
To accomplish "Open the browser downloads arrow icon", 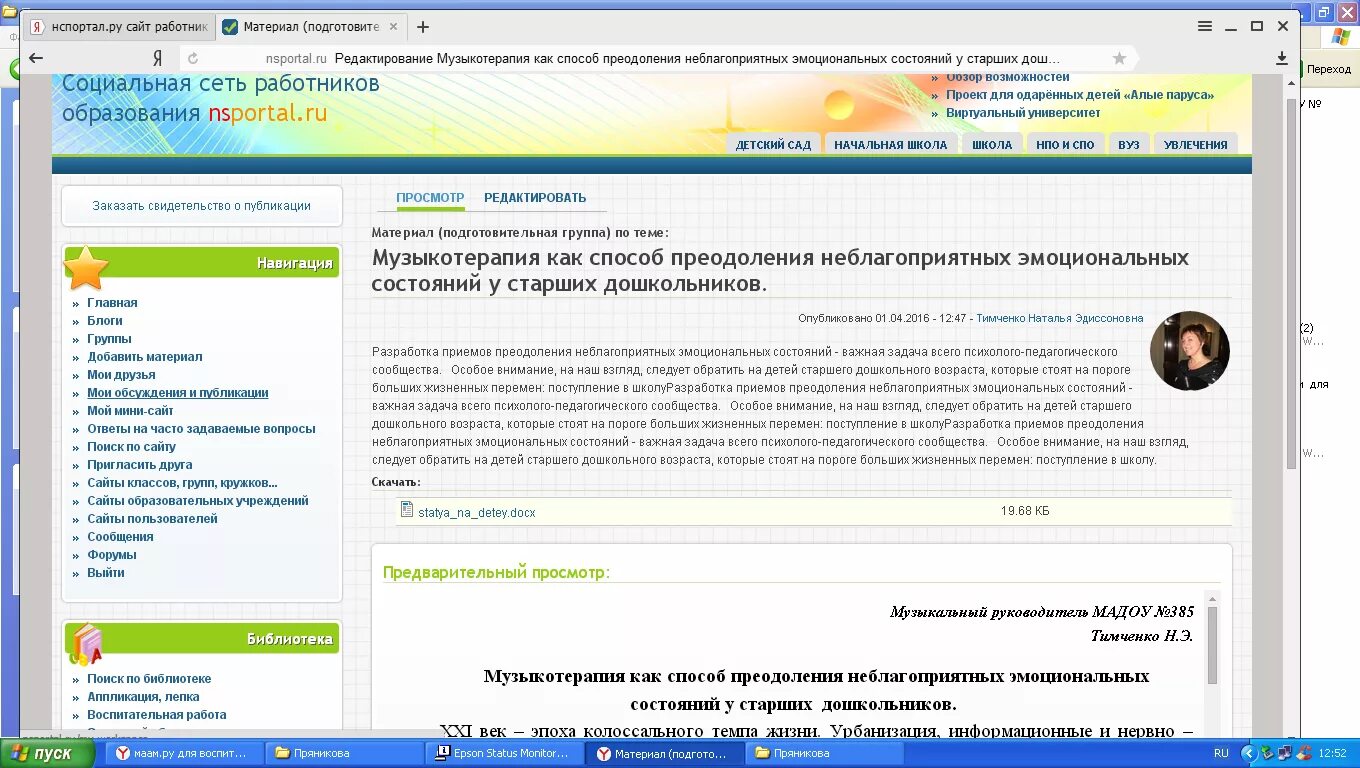I will (1282, 59).
